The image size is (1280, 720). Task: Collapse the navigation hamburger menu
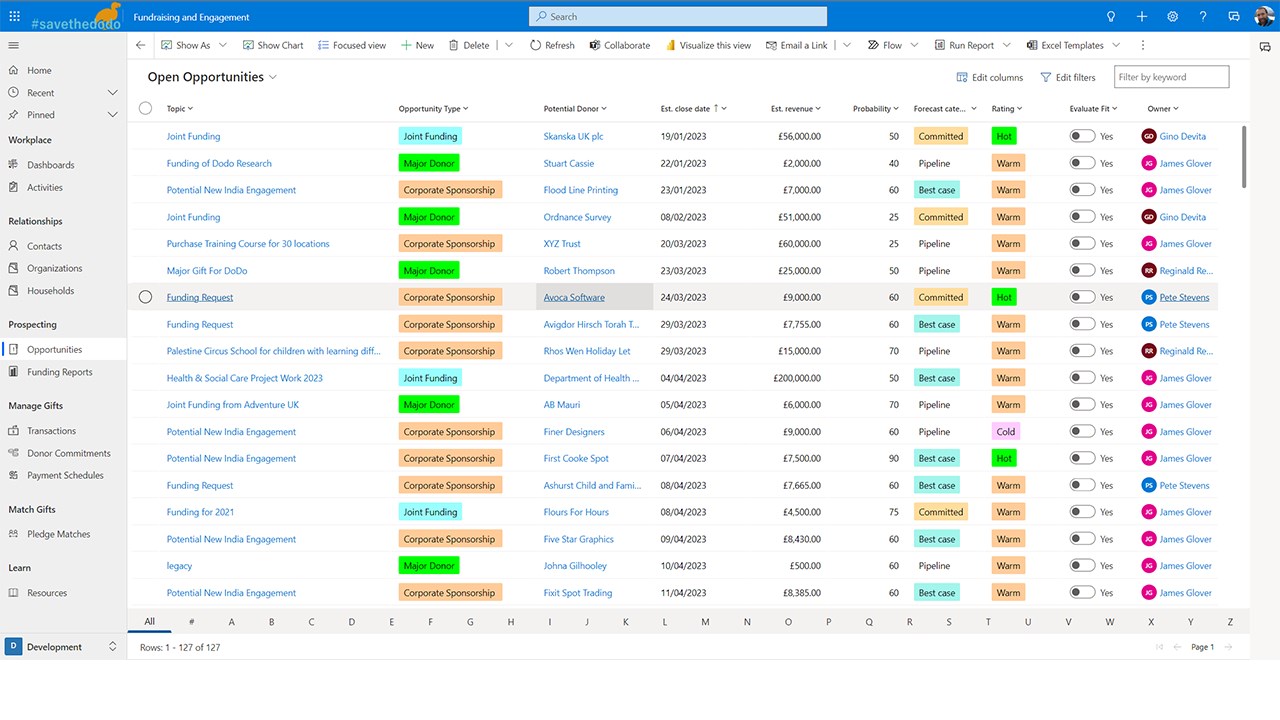14,45
